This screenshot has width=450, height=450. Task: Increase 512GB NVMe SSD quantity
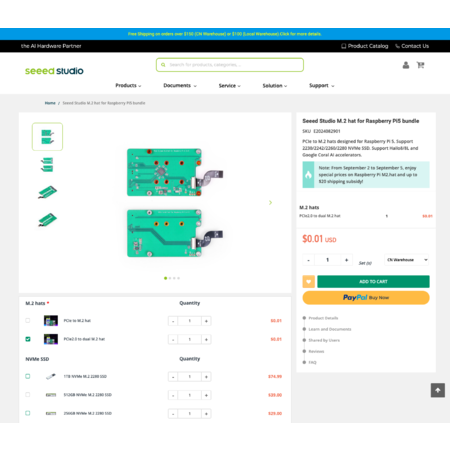(206, 395)
